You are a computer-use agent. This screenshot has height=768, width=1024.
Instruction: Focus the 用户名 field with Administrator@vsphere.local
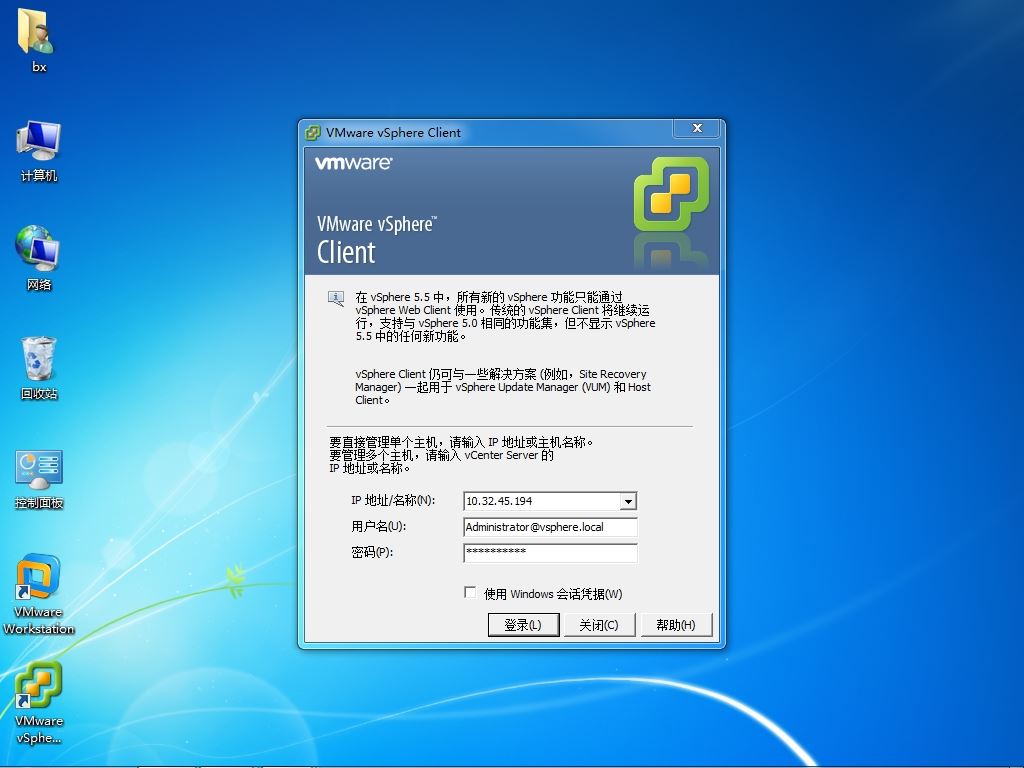(x=550, y=527)
